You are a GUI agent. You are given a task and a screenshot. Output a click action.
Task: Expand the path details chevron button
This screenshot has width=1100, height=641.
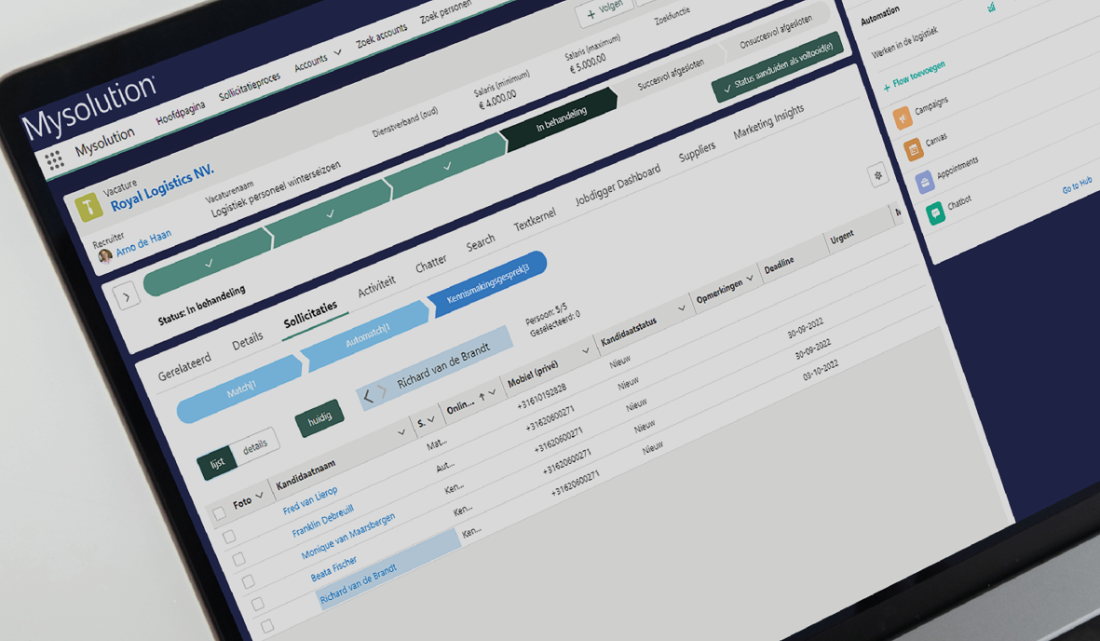click(x=127, y=296)
